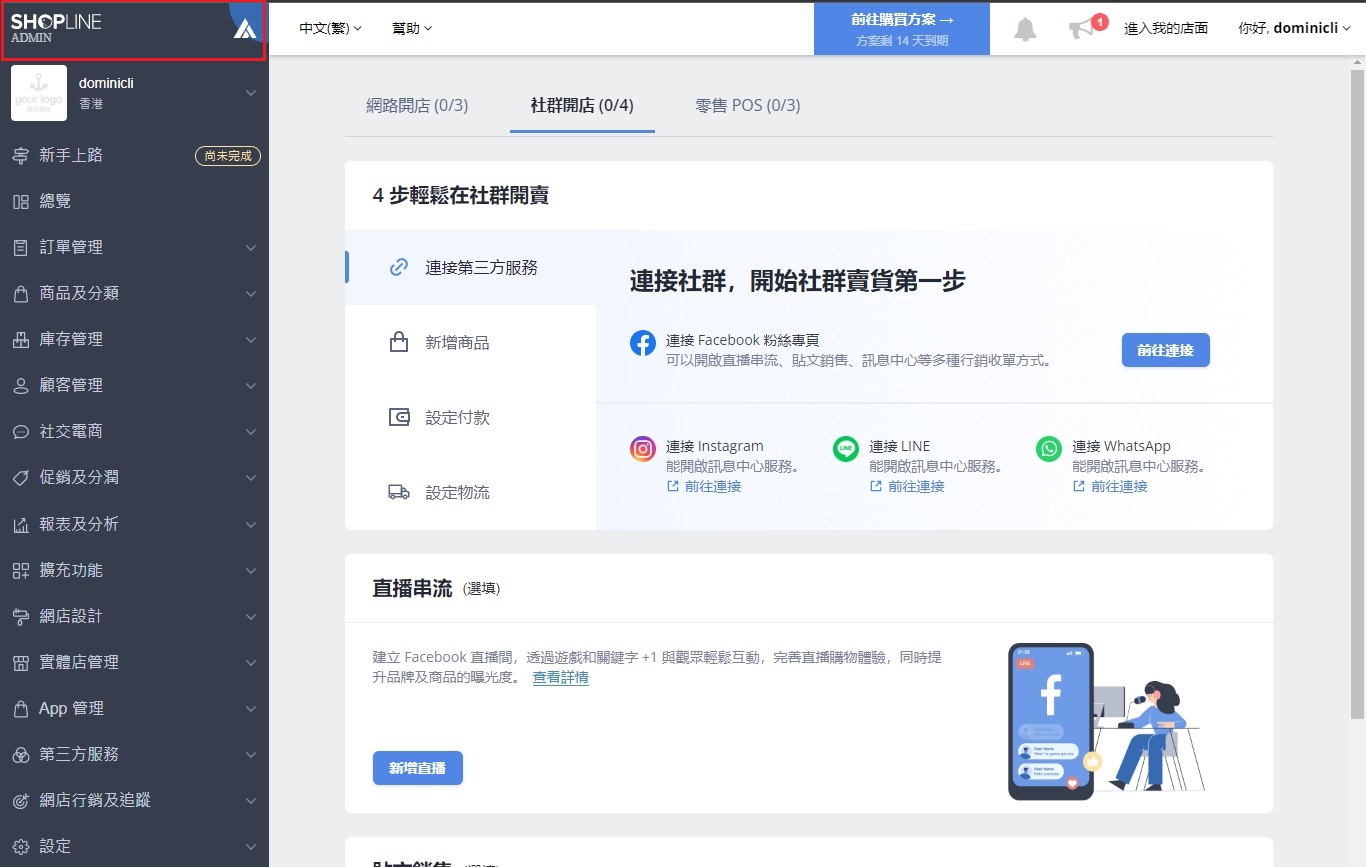Click the 設定 gear icon
The height and width of the screenshot is (867, 1366).
coord(21,847)
